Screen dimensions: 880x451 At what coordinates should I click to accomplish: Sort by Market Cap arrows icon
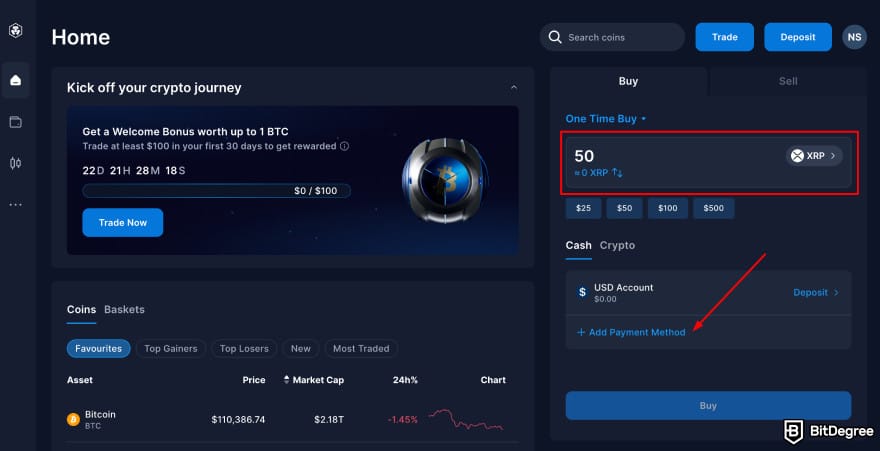click(x=286, y=380)
